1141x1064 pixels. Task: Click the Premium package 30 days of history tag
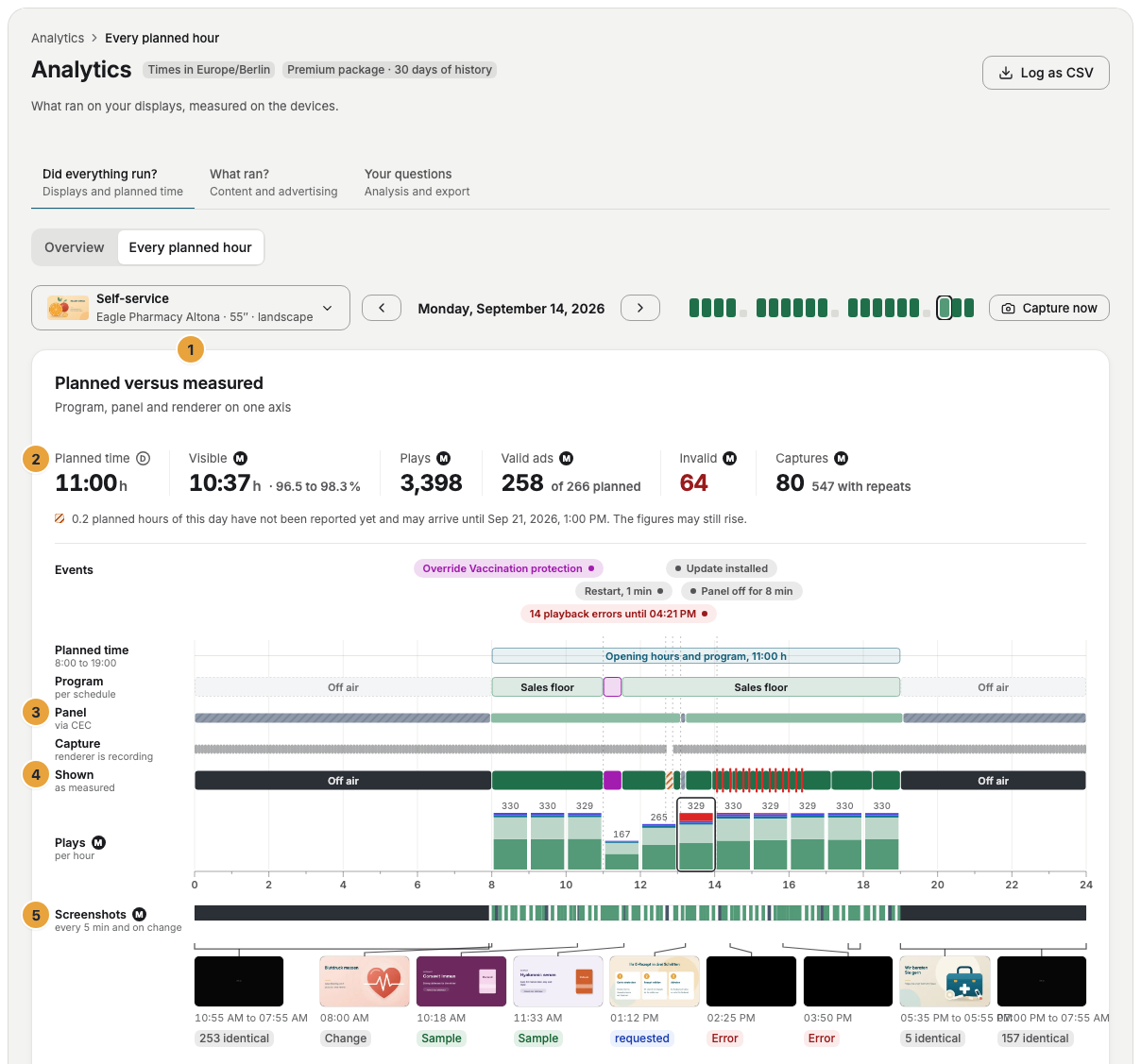(x=390, y=70)
